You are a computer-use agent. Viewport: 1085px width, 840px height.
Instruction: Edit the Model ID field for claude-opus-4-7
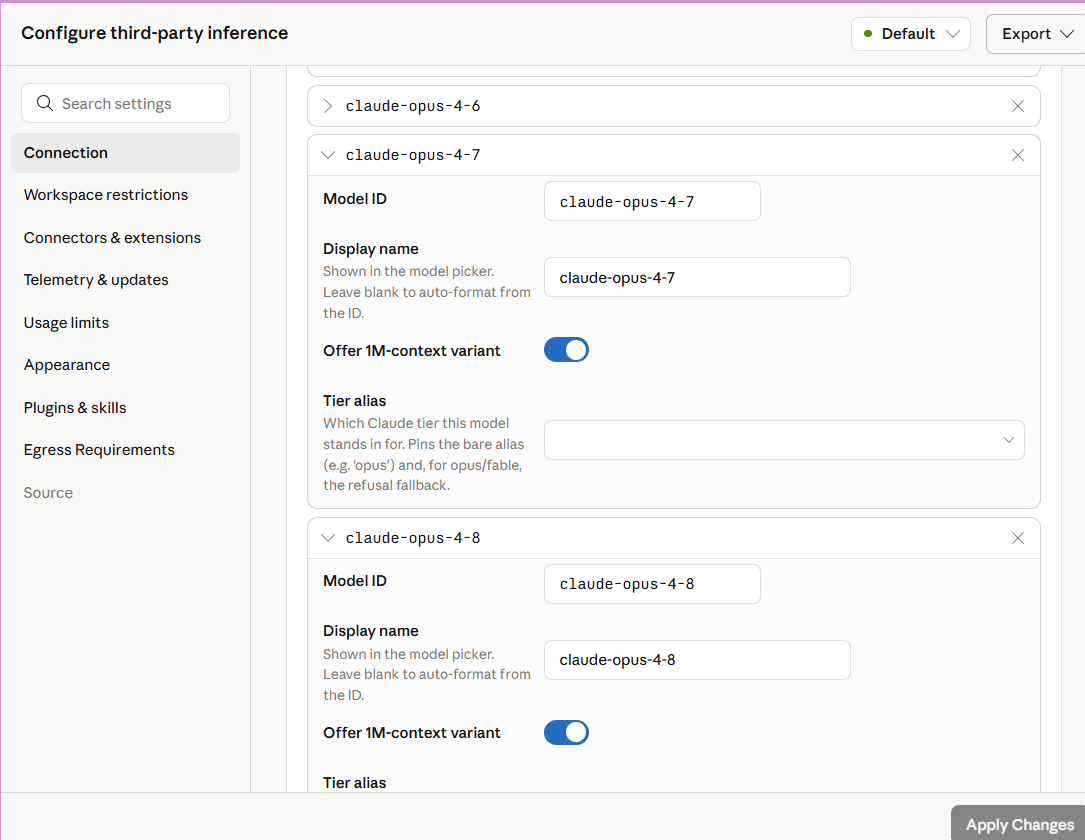(652, 201)
